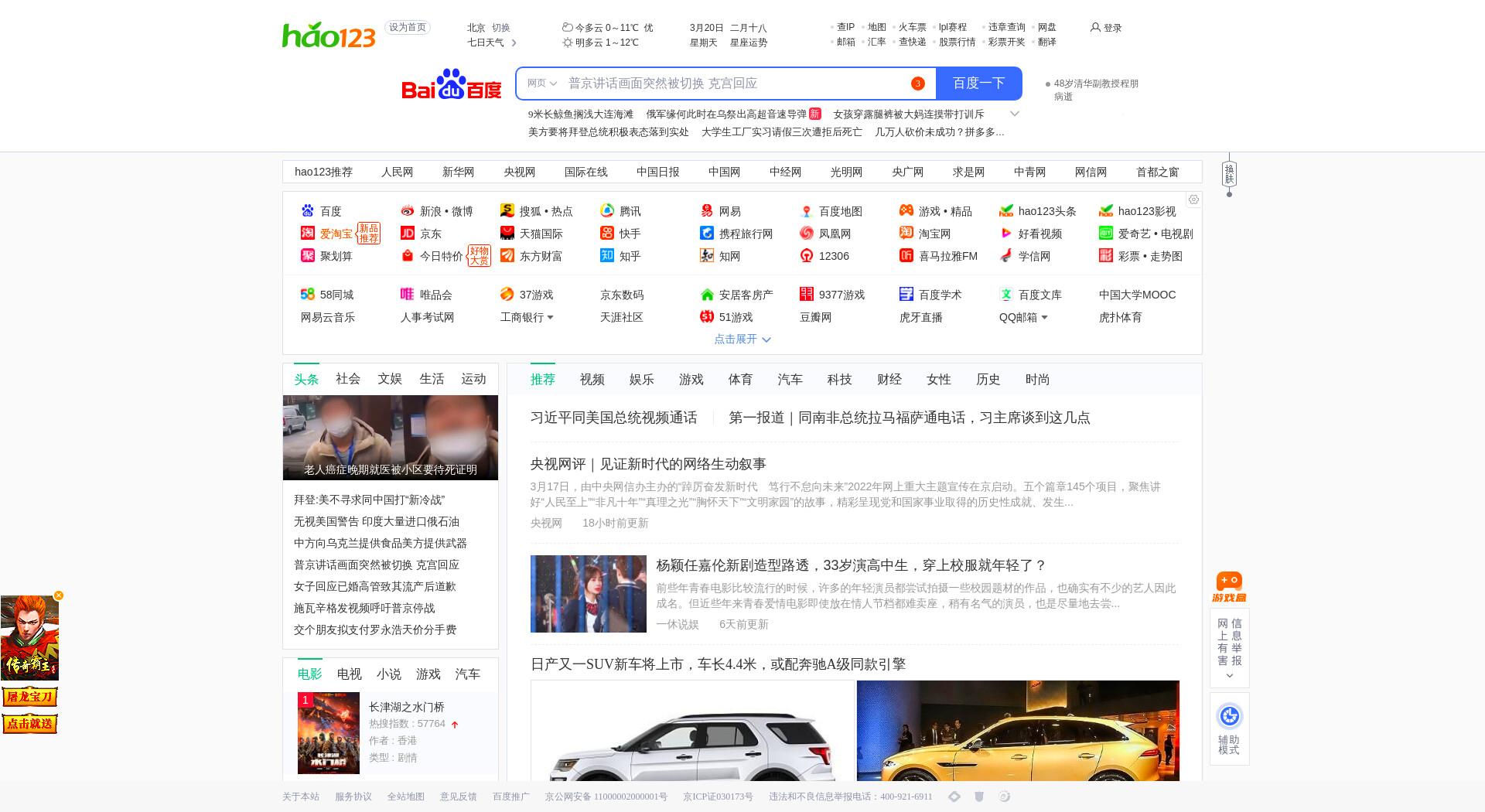
Task: Select the 体育 feed tab
Action: [x=741, y=380]
